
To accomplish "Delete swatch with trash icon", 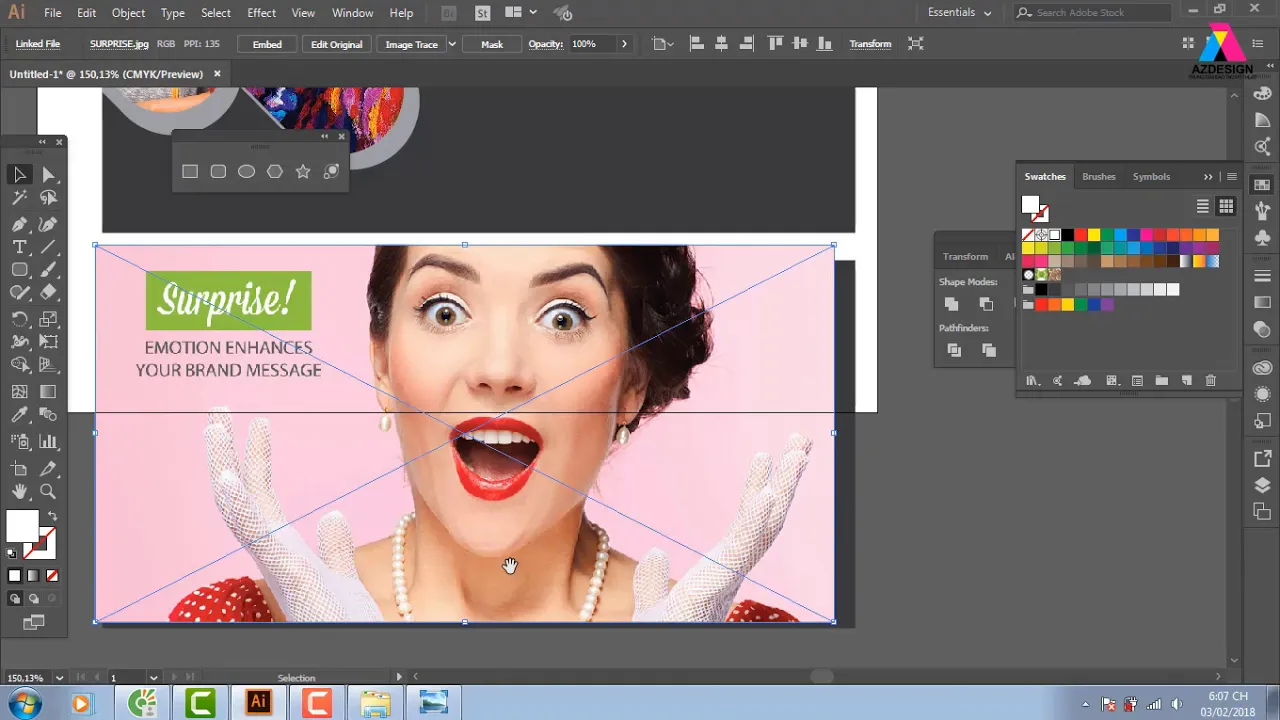I will pos(1211,381).
